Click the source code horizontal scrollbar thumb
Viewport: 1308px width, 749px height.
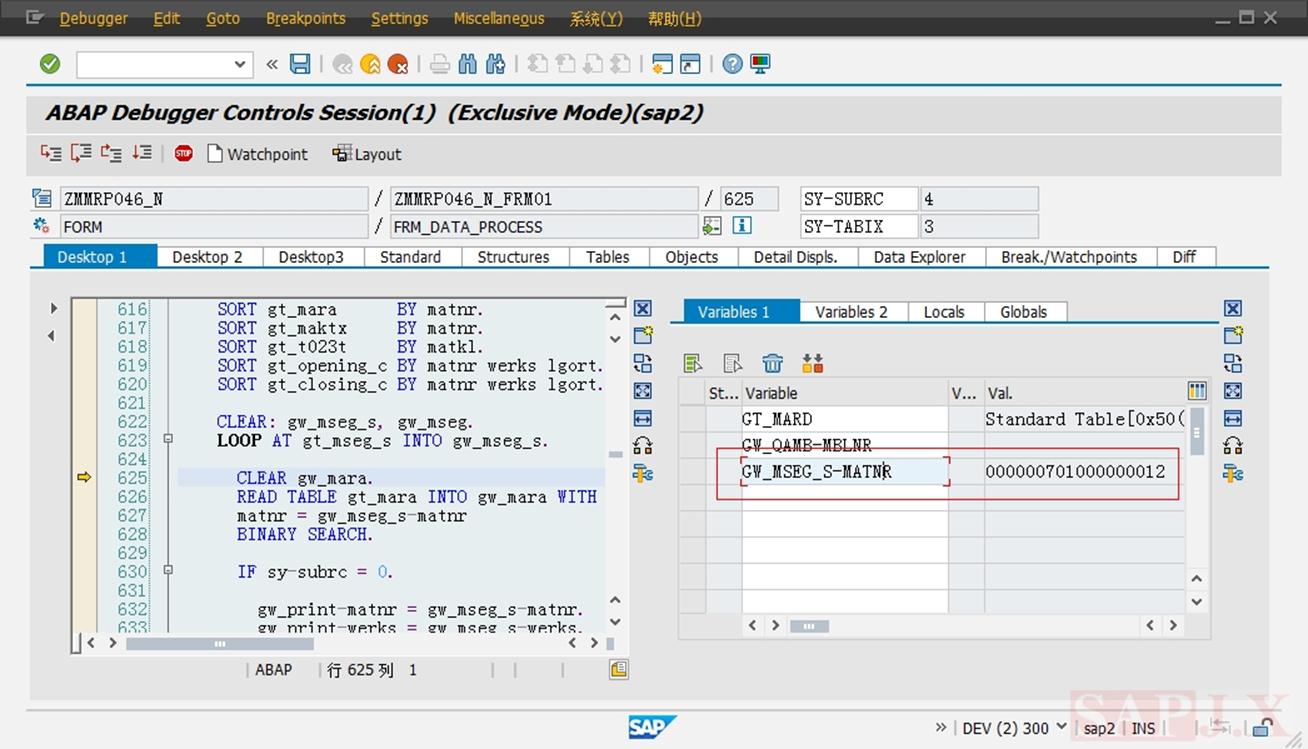pos(220,644)
